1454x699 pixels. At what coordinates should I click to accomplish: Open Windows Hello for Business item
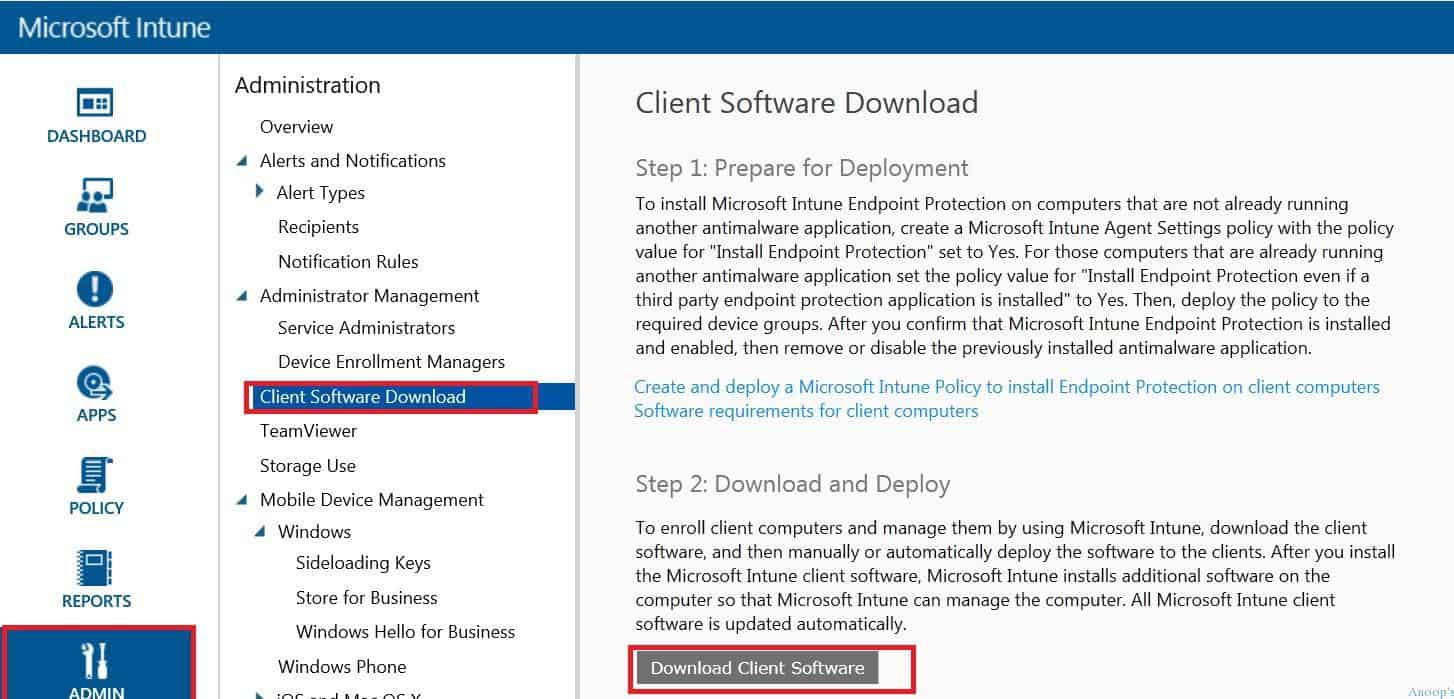[x=405, y=632]
